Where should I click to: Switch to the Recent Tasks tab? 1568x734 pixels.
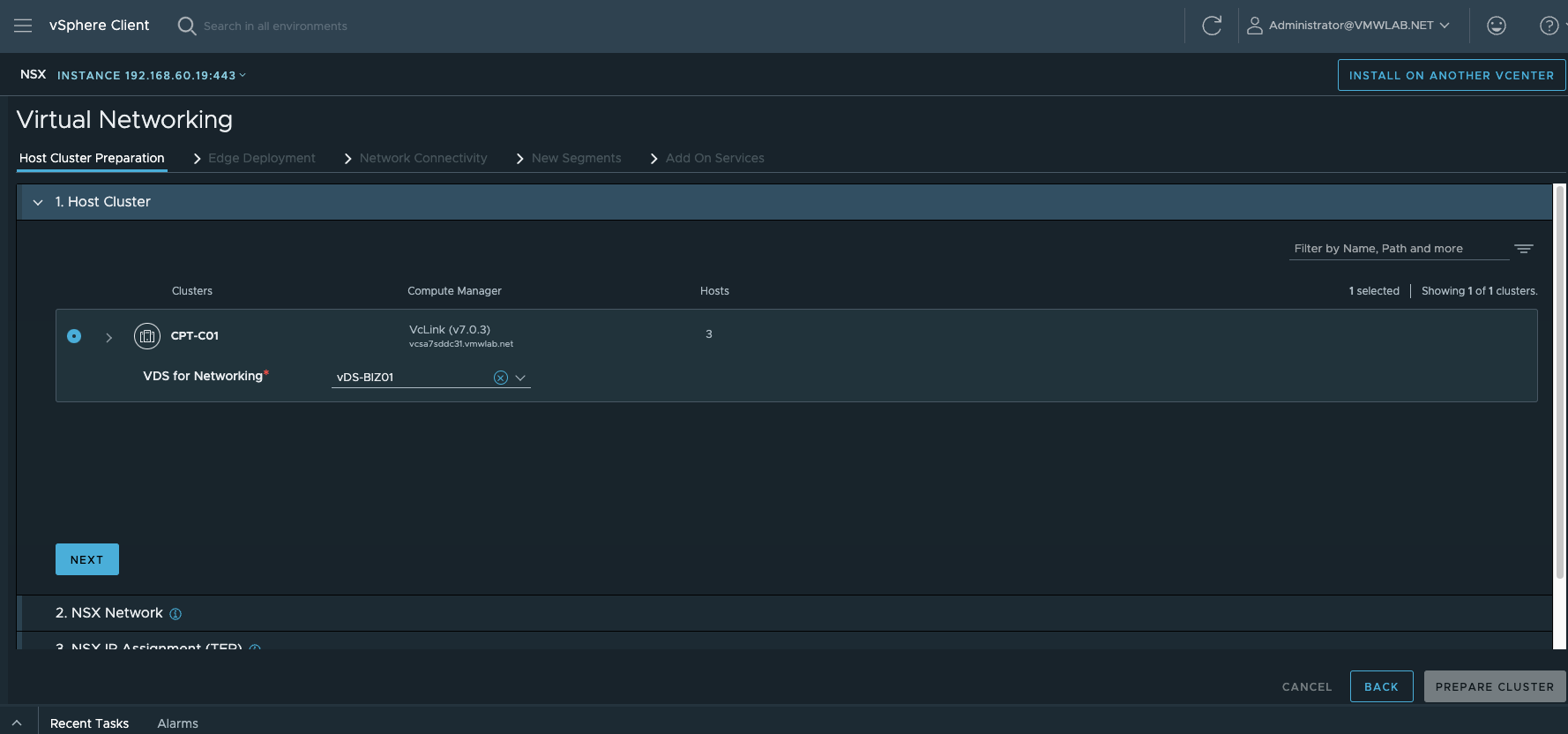89,723
